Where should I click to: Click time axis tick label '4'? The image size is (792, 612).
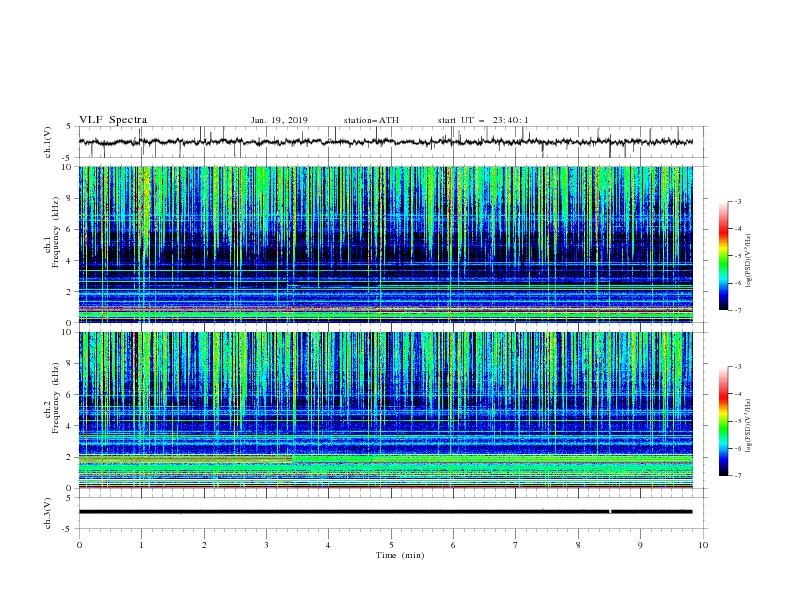[328, 545]
